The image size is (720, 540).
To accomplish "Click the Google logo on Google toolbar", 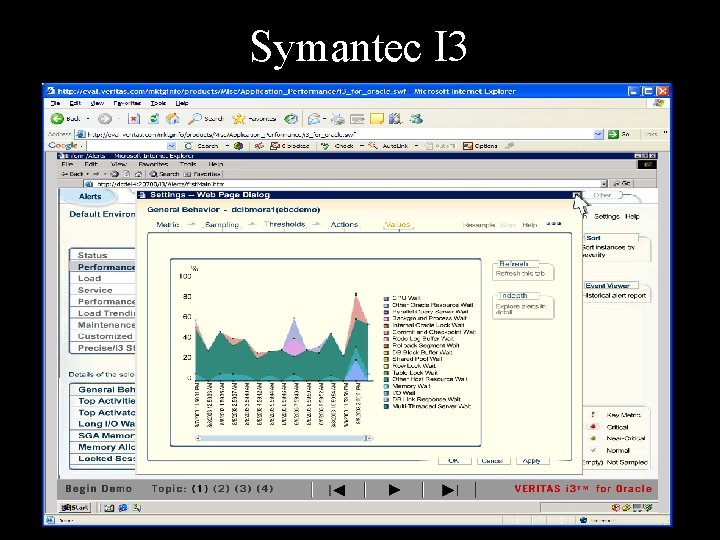I will (x=62, y=146).
